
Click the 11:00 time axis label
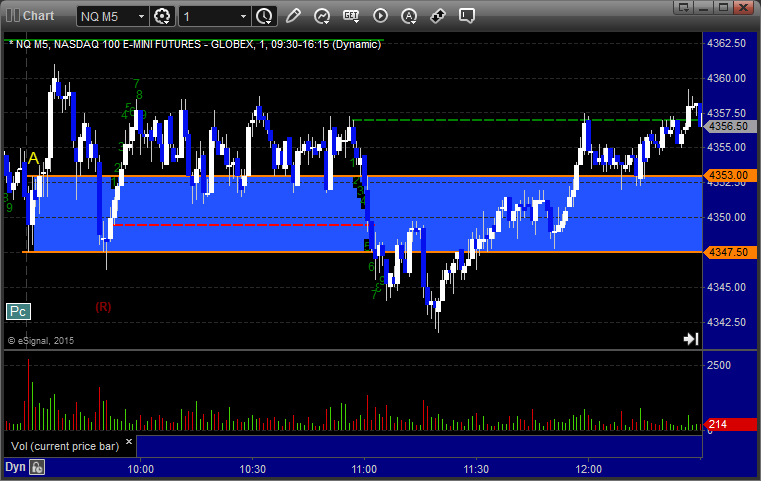(364, 469)
